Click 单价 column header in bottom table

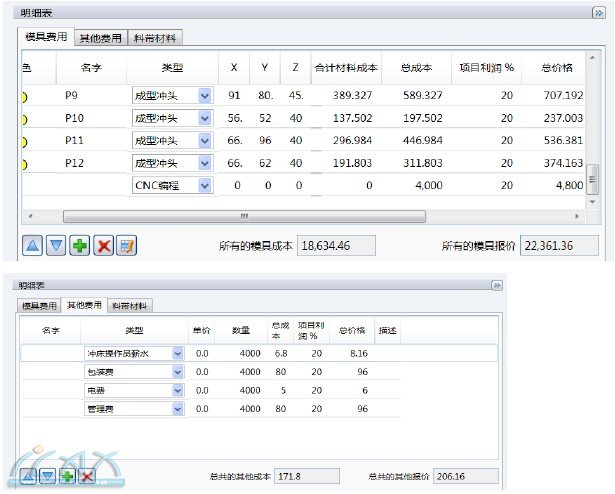click(202, 330)
